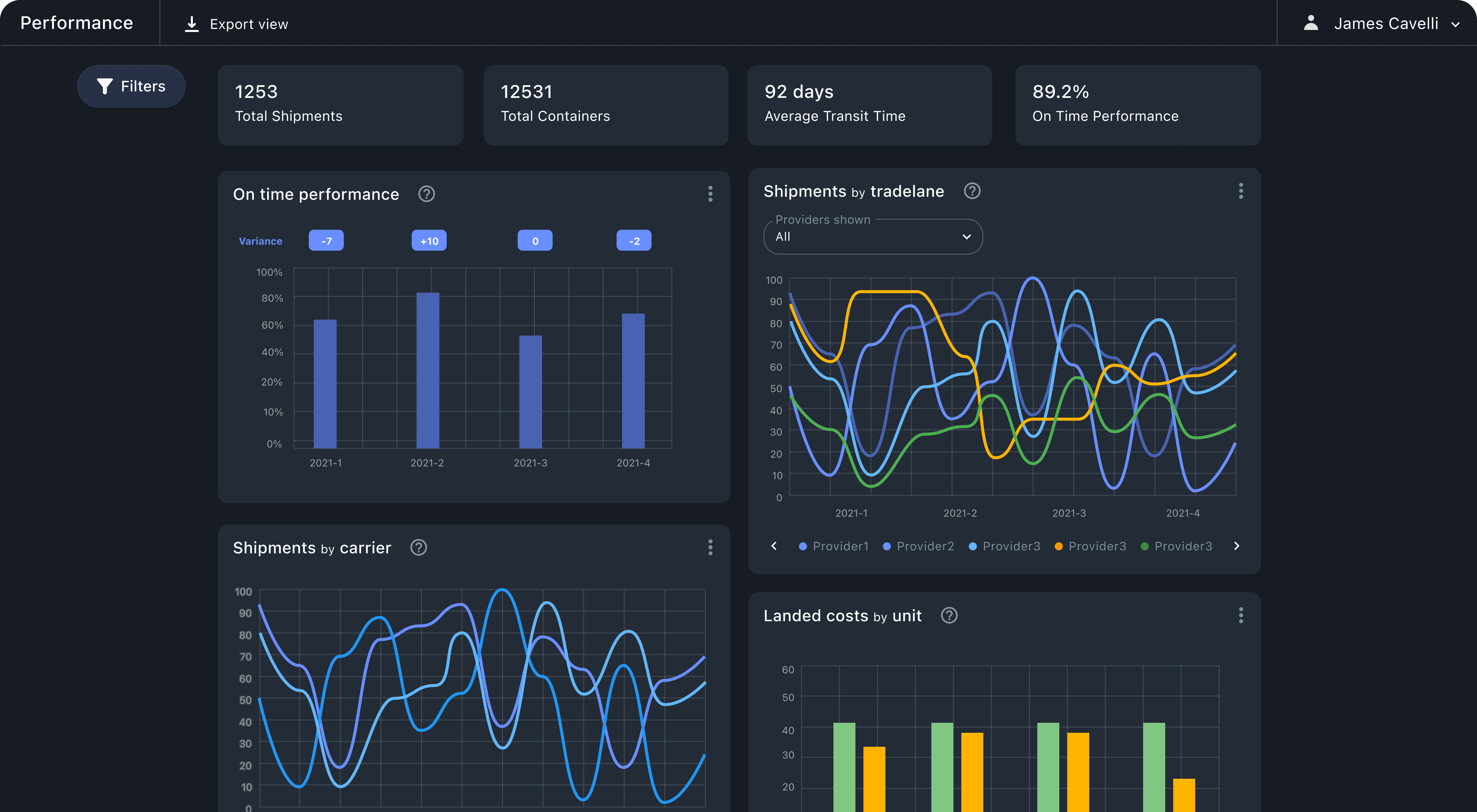The height and width of the screenshot is (812, 1477).
Task: Toggle the orange Provider3 legend entry
Action: (1090, 546)
